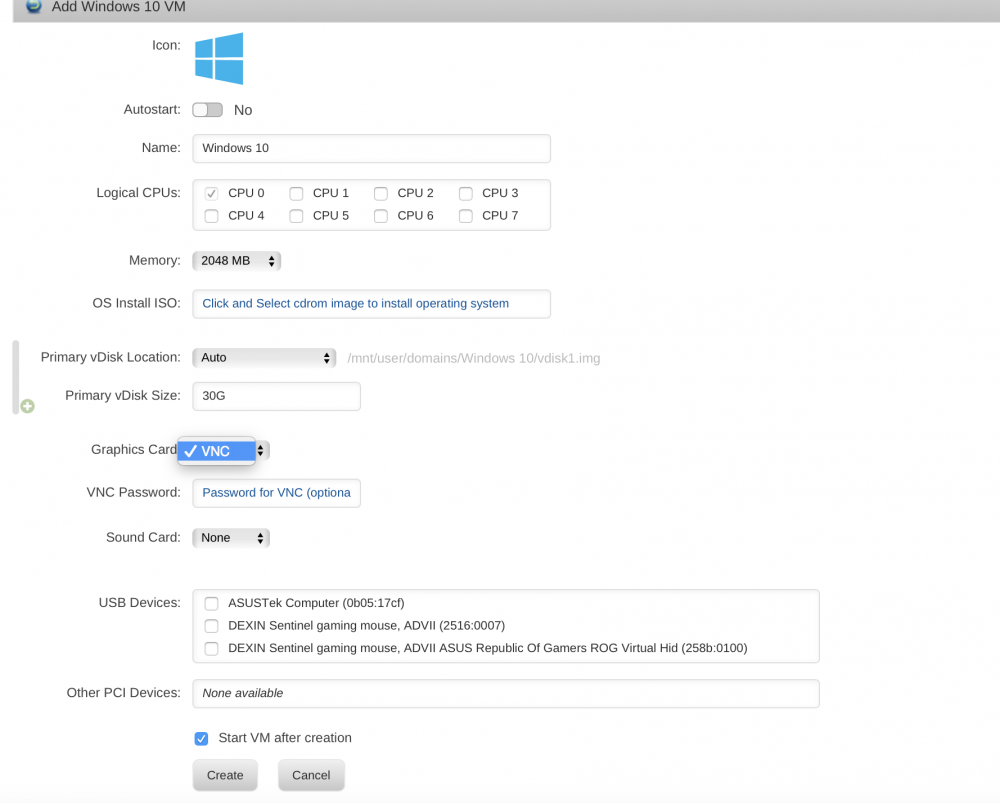This screenshot has width=1000, height=803.
Task: Enable the CPU 1 checkbox
Action: point(296,193)
